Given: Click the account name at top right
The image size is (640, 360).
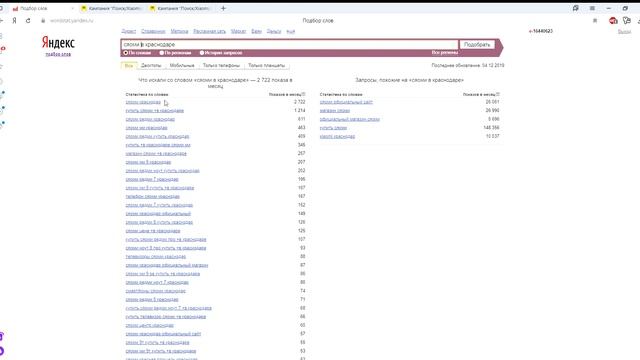Looking at the screenshot, I should (541, 31).
